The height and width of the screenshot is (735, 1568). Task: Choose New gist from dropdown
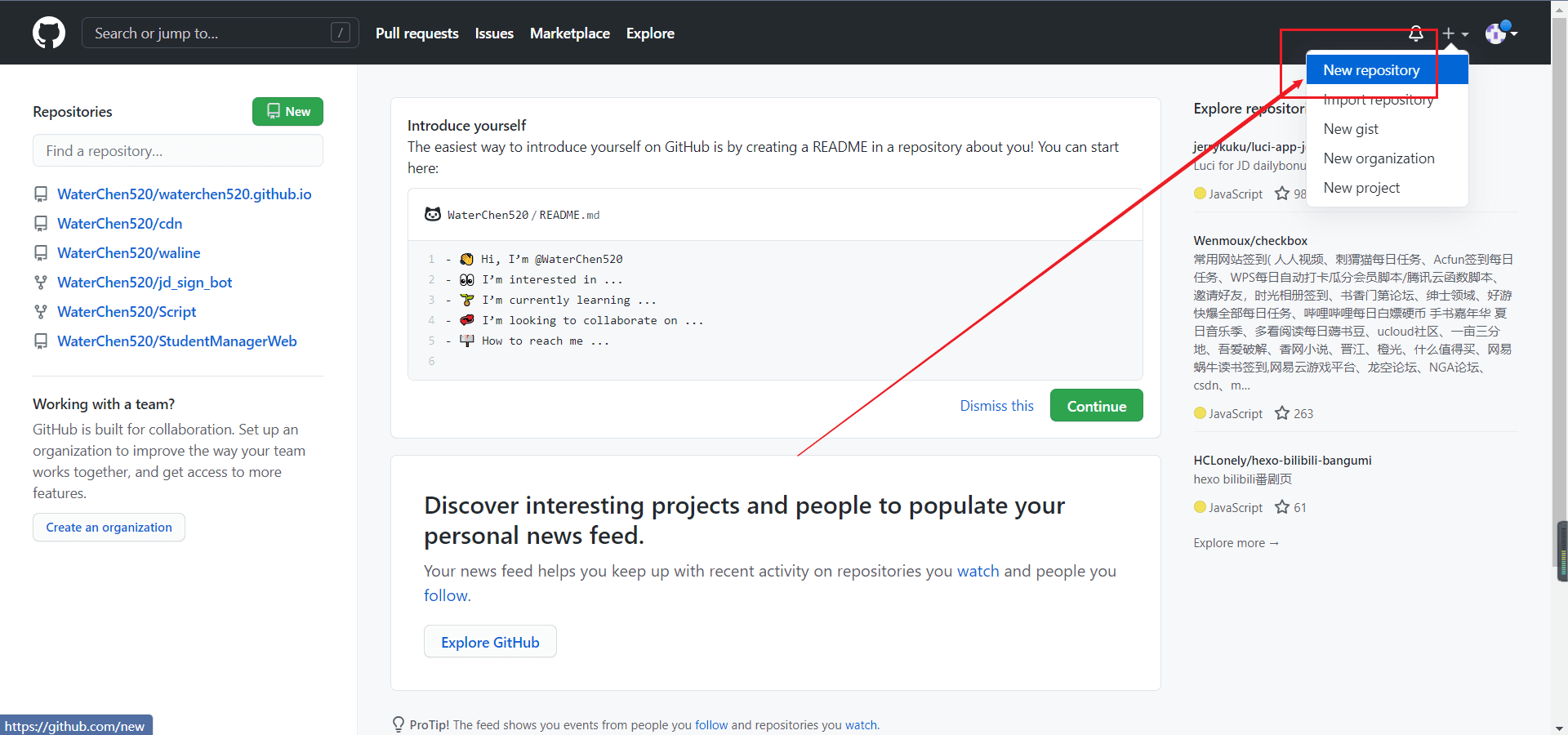[x=1387, y=129]
